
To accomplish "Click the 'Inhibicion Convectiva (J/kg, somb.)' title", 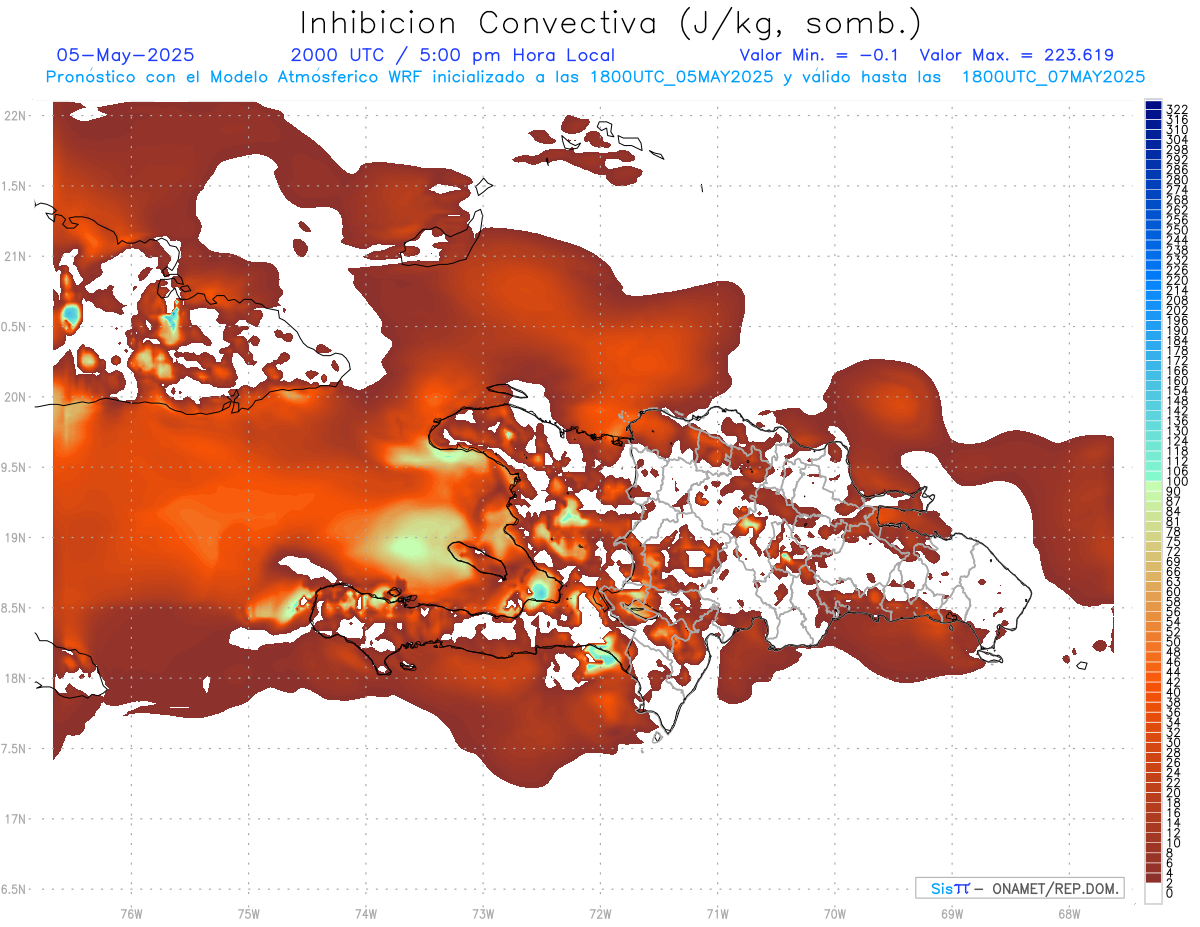I will click(x=611, y=23).
